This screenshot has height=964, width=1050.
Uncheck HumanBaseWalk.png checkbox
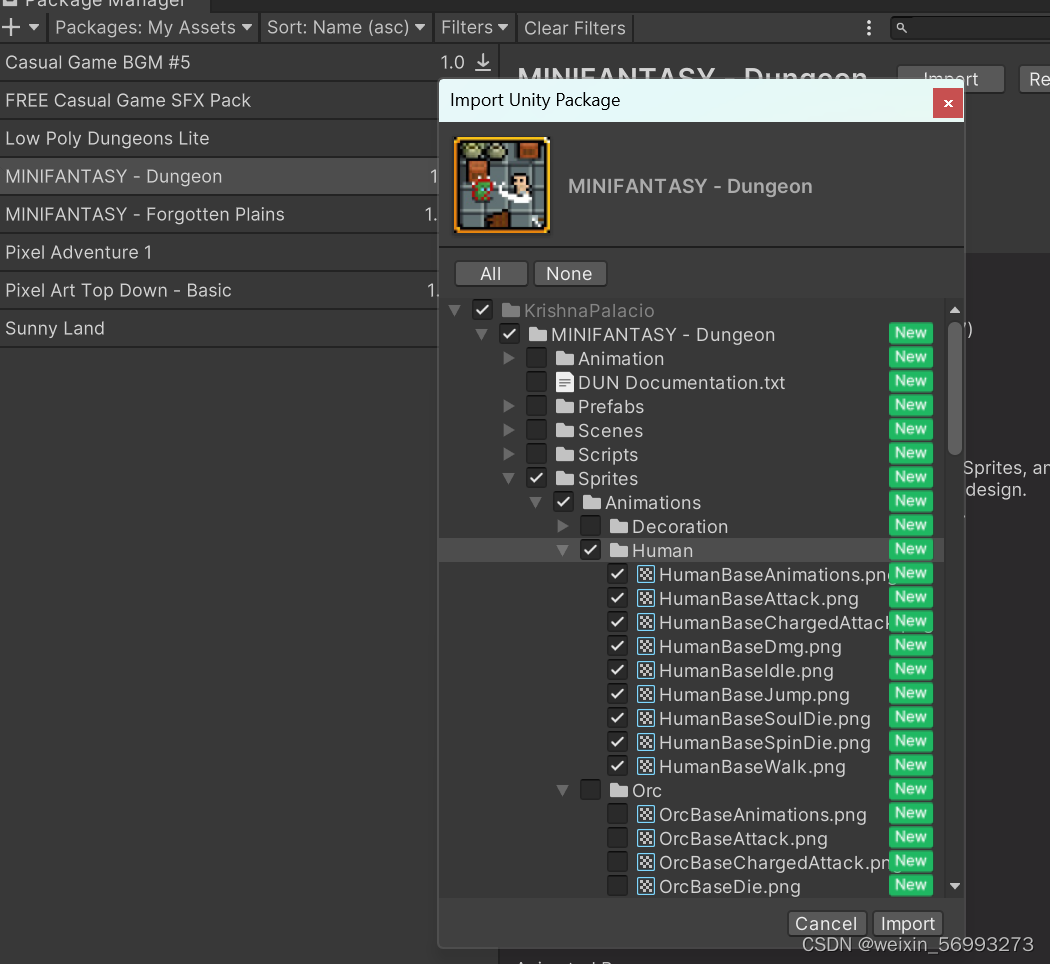(617, 766)
